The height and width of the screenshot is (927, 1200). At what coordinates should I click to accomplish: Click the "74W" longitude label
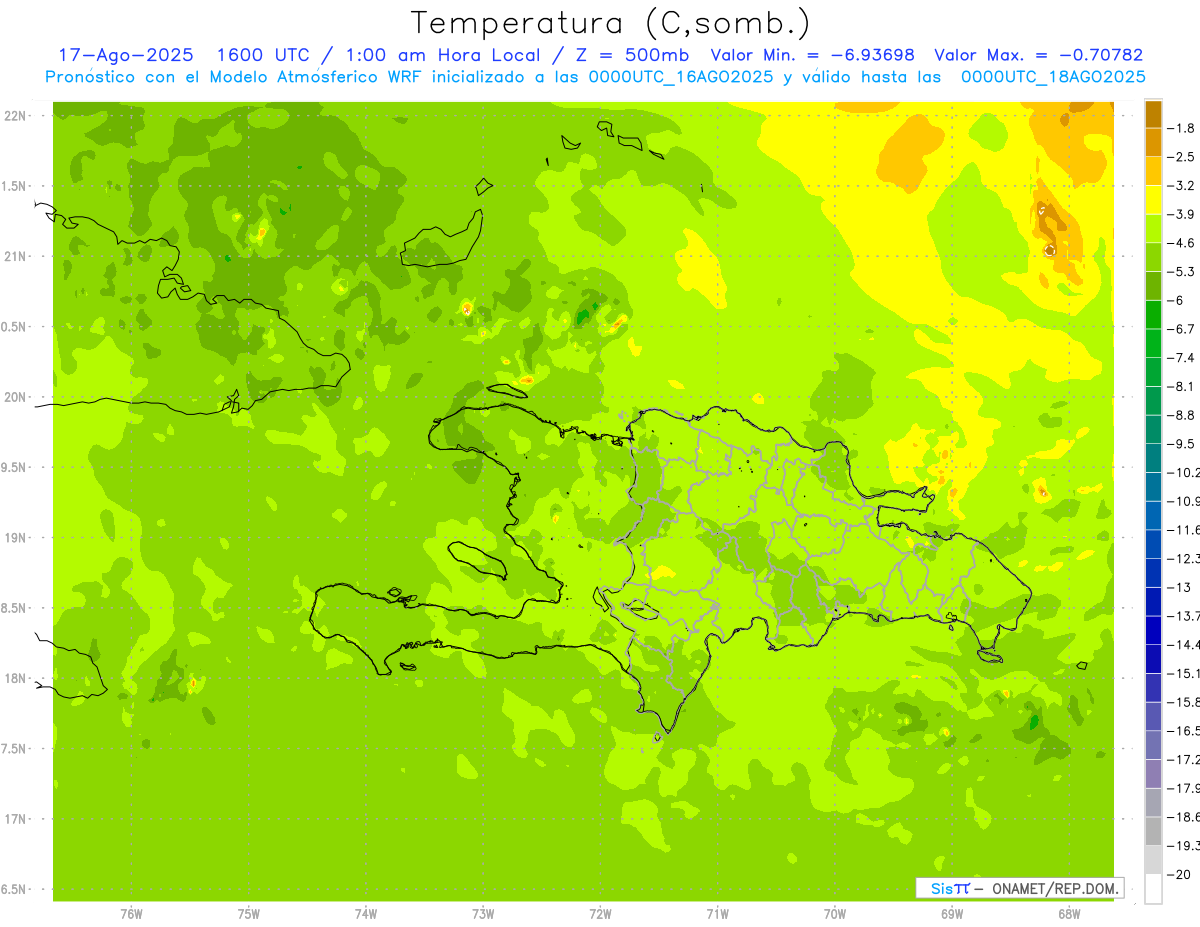[366, 915]
